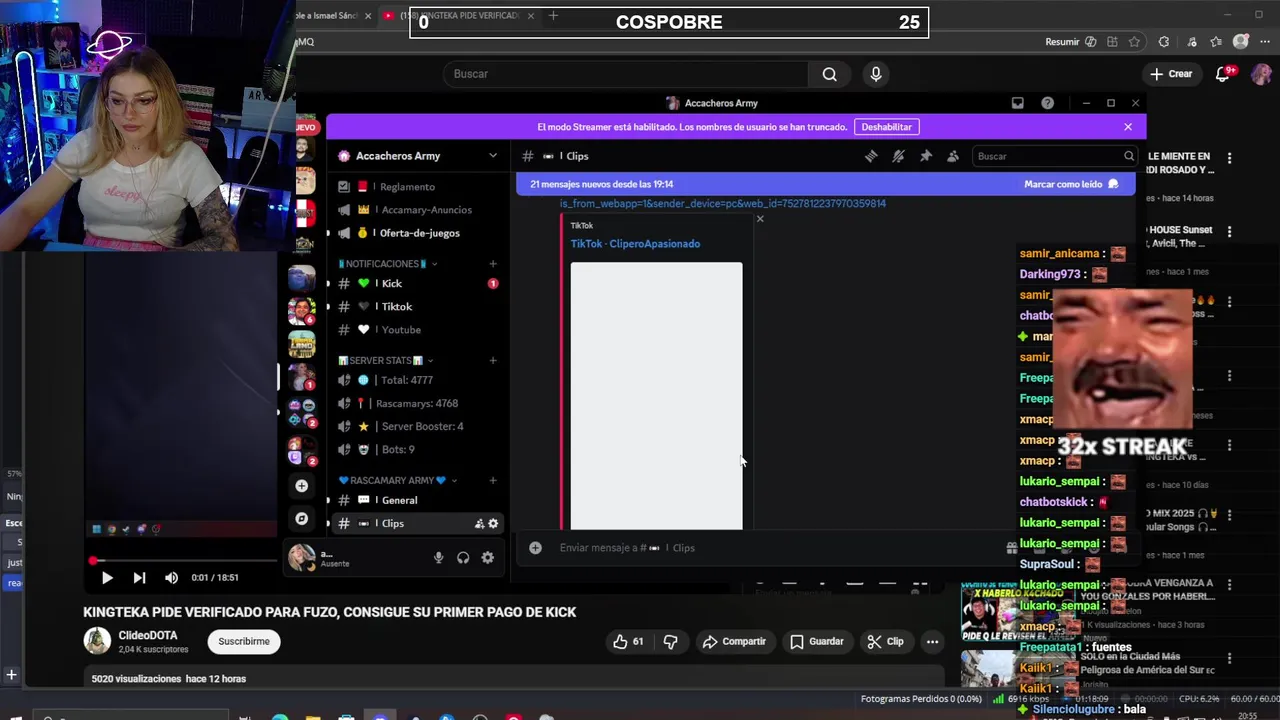Open Discord discover servers compass icon
Screen dimensions: 1280x720
click(x=301, y=518)
